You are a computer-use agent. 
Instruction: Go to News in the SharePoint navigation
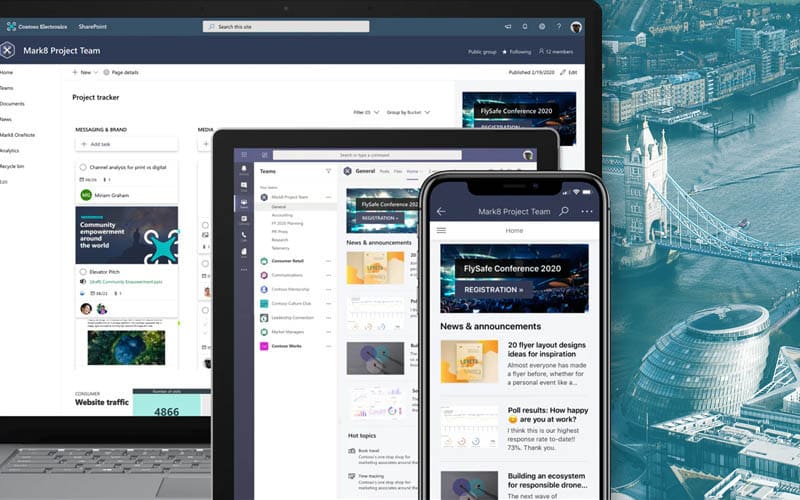click(x=6, y=119)
